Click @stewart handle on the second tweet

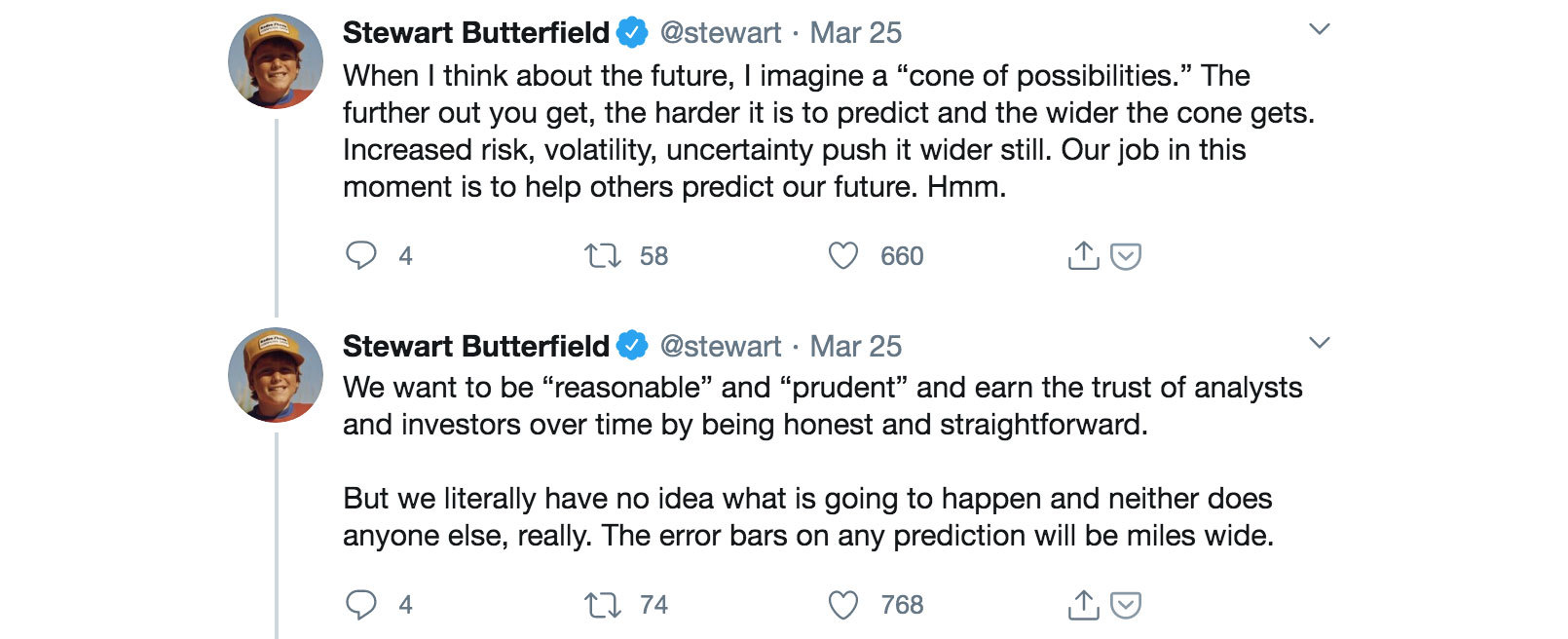pyautogui.click(x=721, y=347)
